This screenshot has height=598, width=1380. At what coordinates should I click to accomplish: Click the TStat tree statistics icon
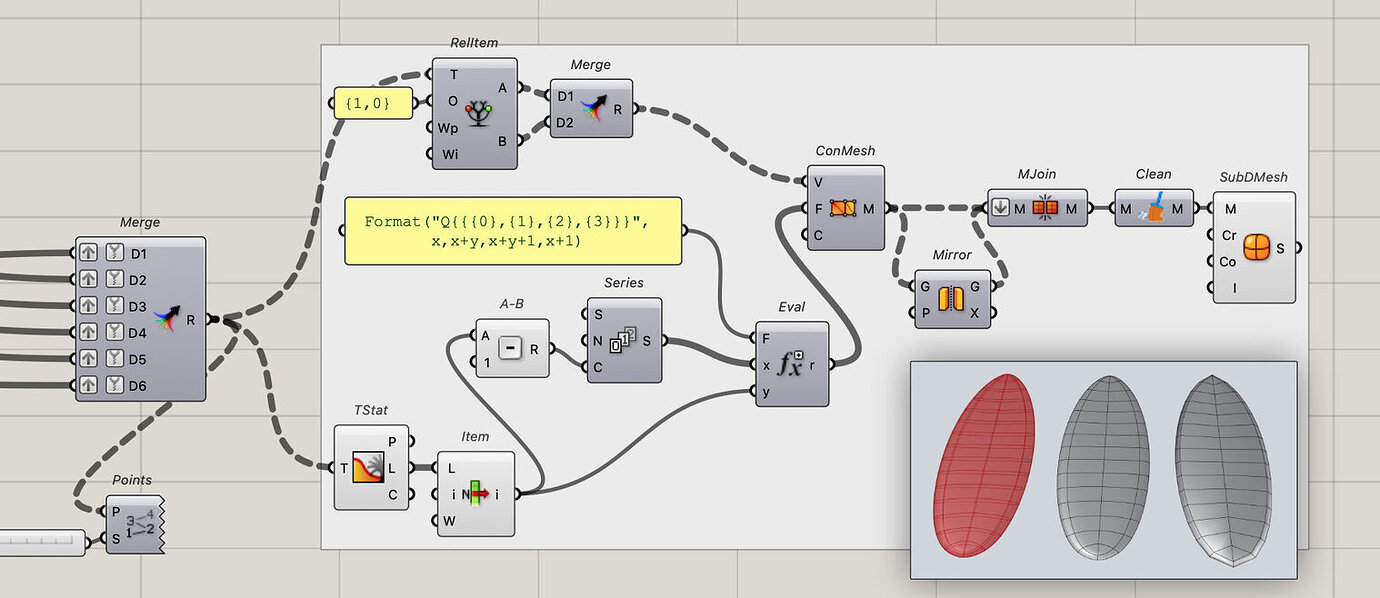370,468
